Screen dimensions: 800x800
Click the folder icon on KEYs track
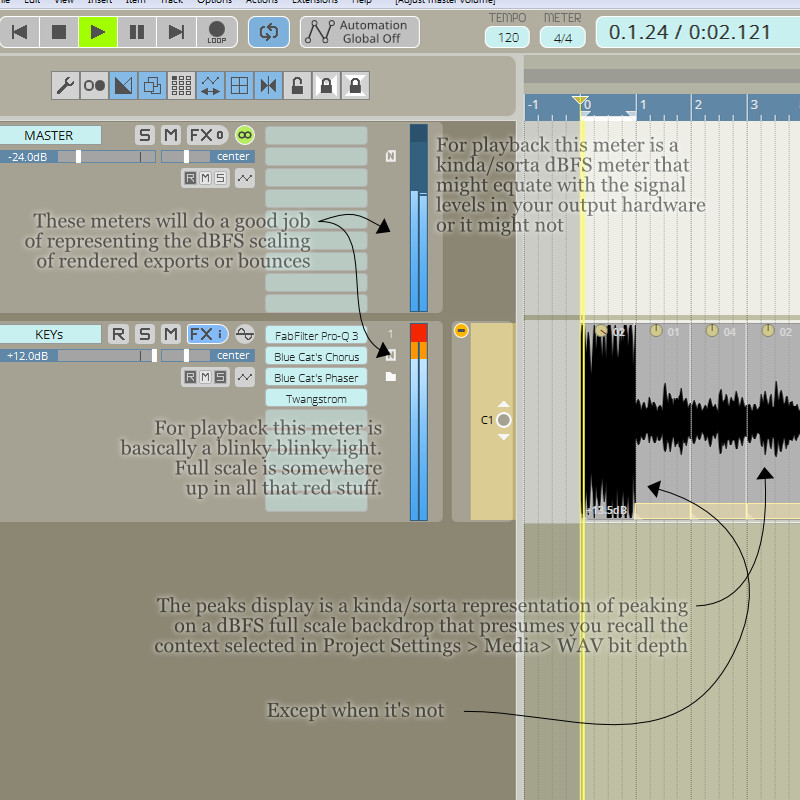tap(391, 377)
